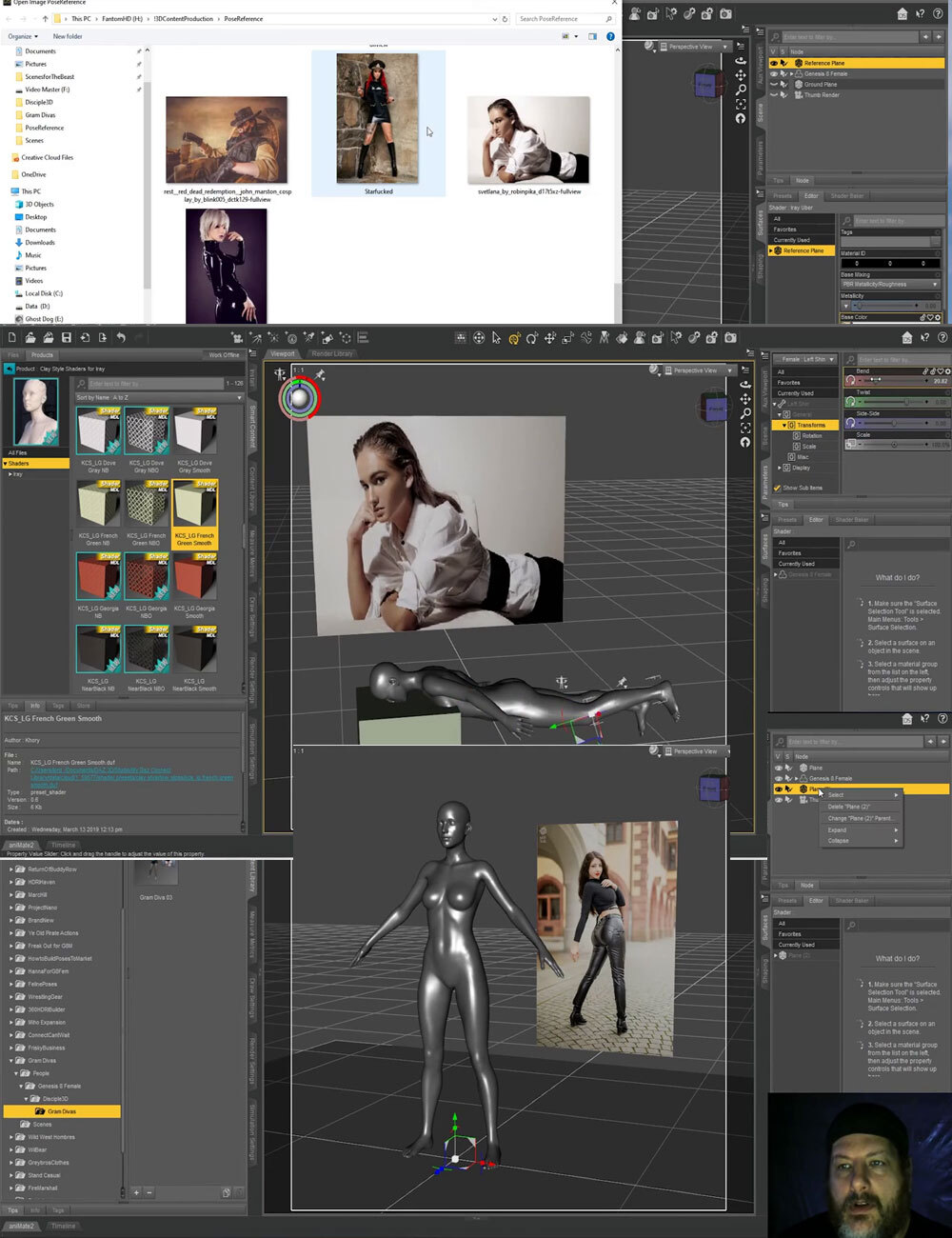Click file dialog refresh icon

[505, 19]
